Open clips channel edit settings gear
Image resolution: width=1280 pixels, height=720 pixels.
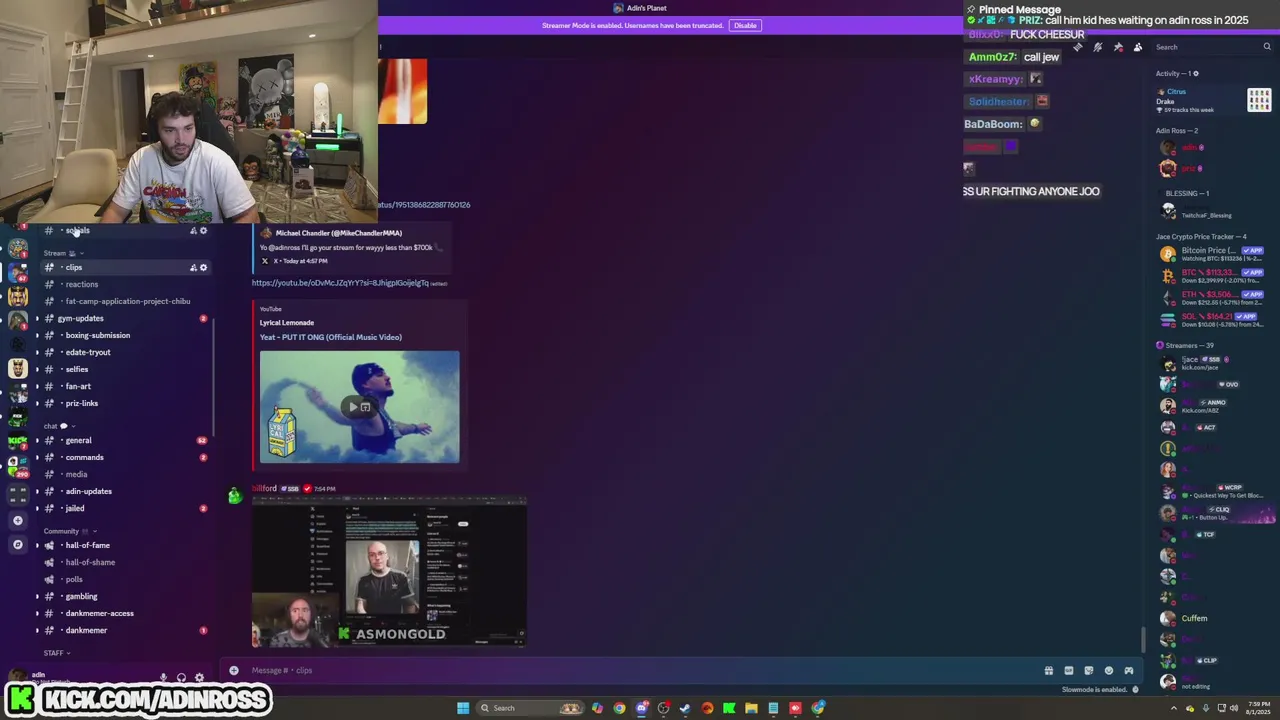(203, 267)
